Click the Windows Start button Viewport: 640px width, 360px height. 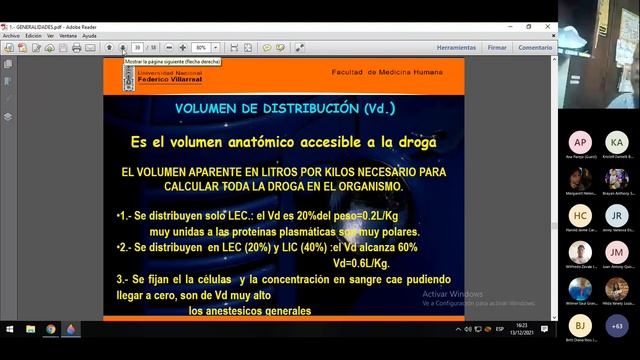click(10, 329)
